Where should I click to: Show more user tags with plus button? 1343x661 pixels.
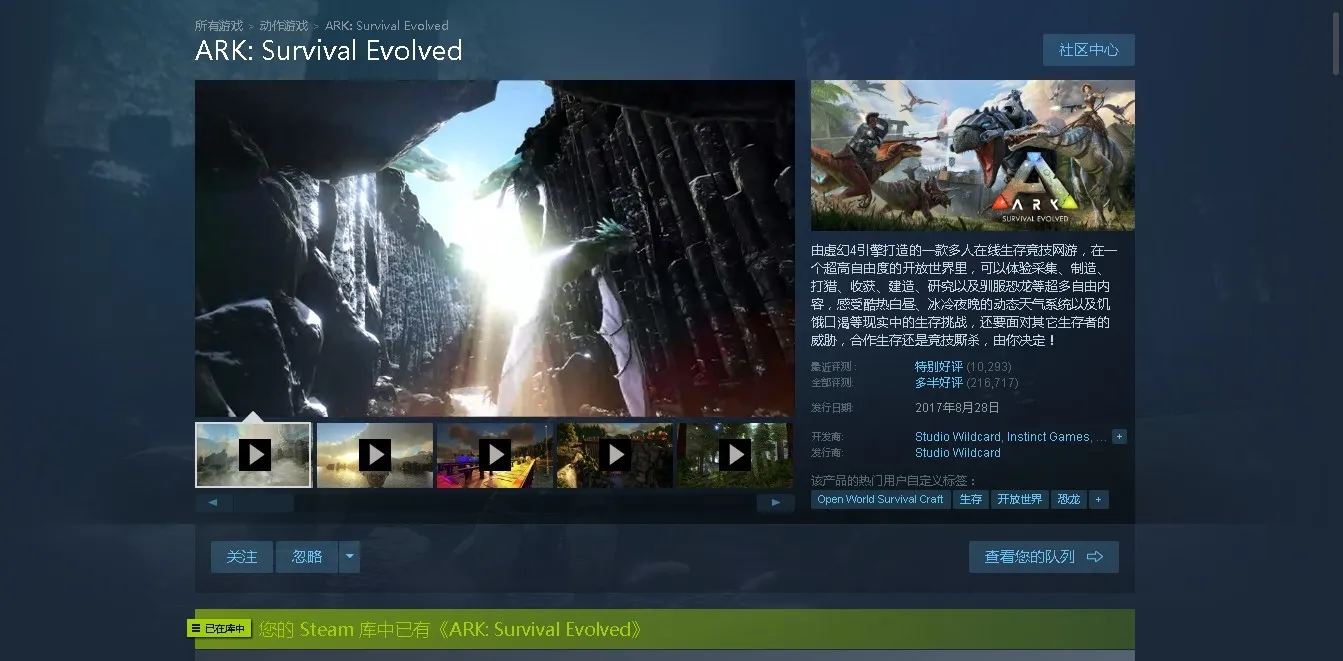click(x=1098, y=499)
